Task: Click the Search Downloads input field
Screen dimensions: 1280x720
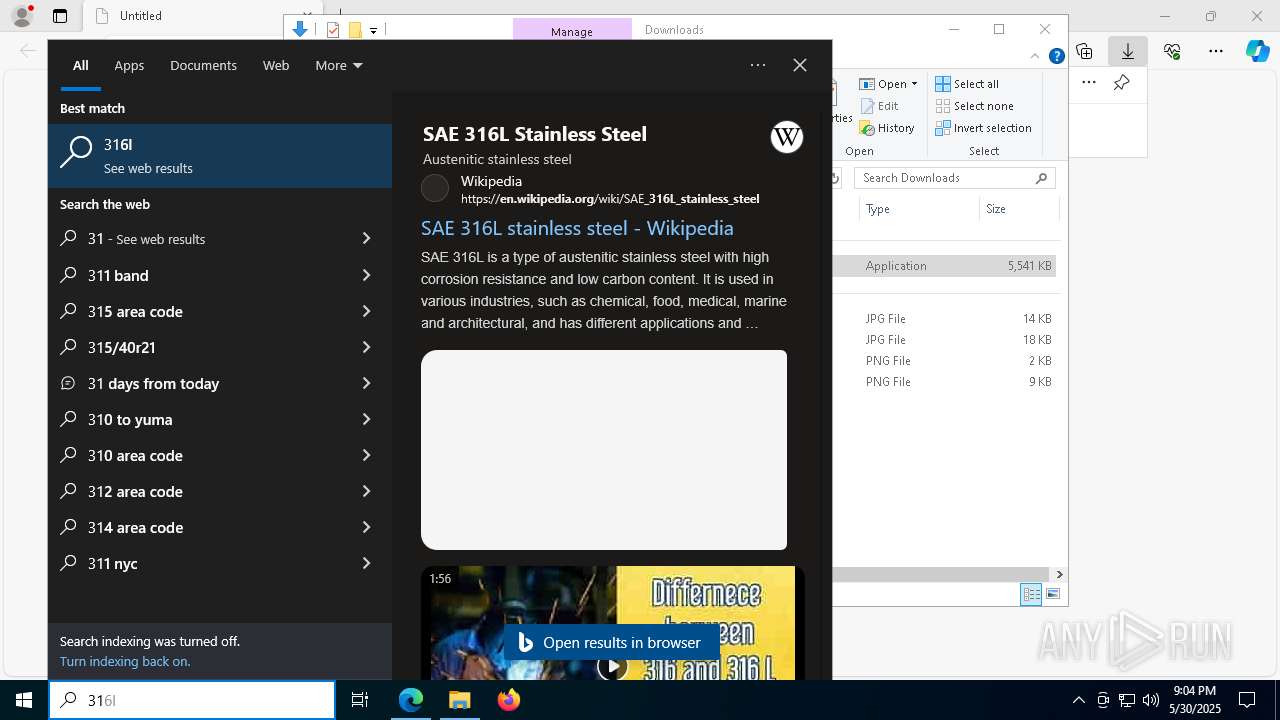Action: 955,178
